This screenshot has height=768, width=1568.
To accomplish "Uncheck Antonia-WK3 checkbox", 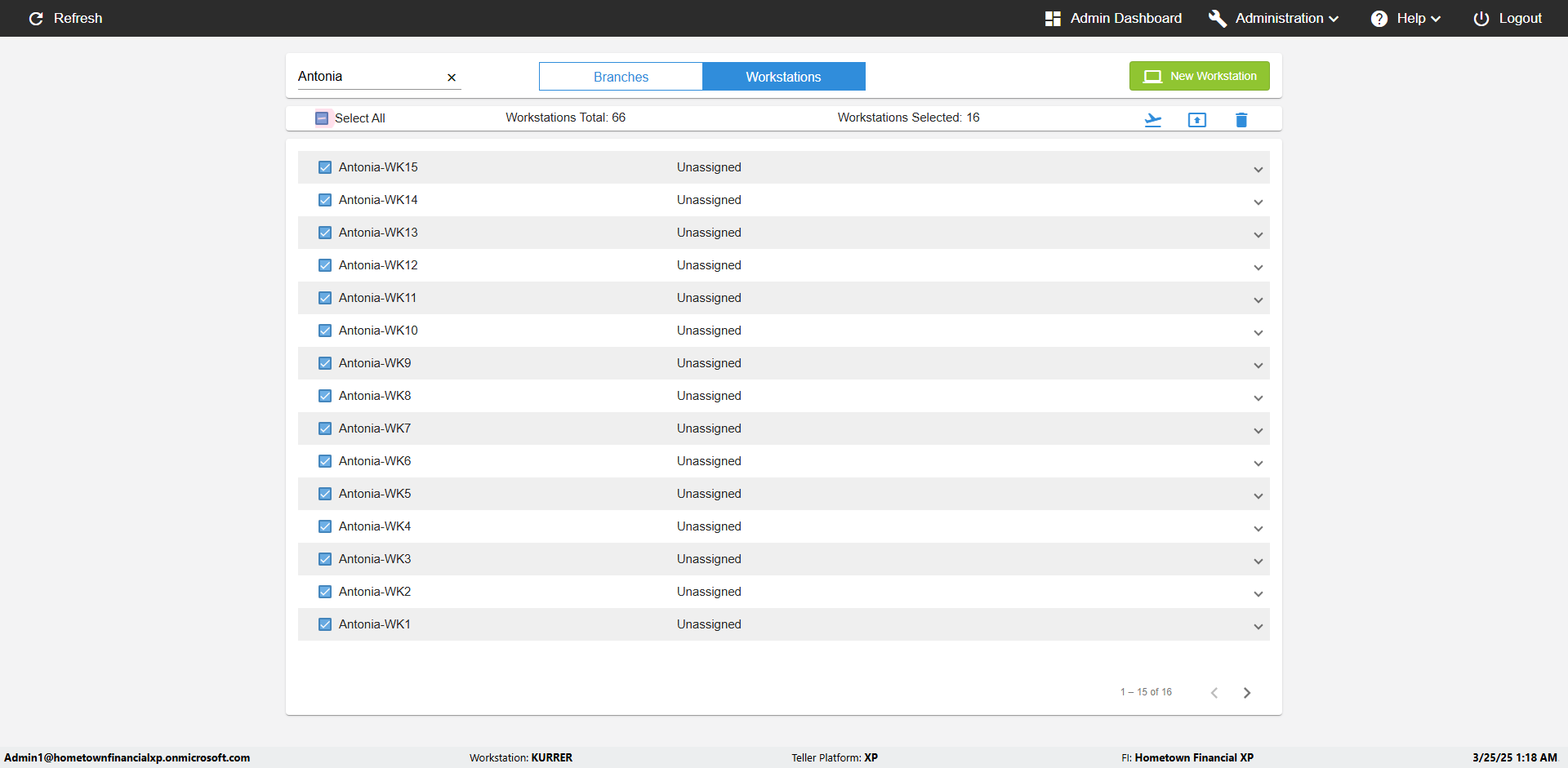I will [325, 559].
